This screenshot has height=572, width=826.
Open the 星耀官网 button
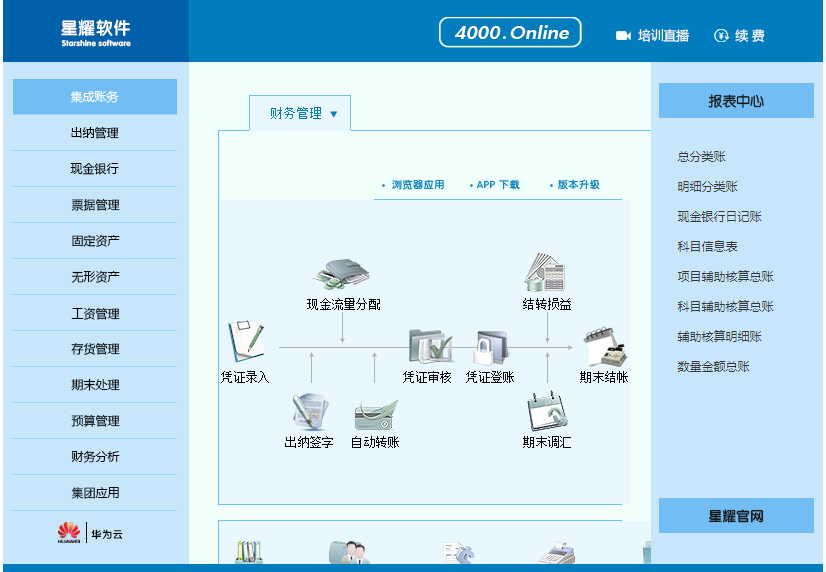pos(736,516)
